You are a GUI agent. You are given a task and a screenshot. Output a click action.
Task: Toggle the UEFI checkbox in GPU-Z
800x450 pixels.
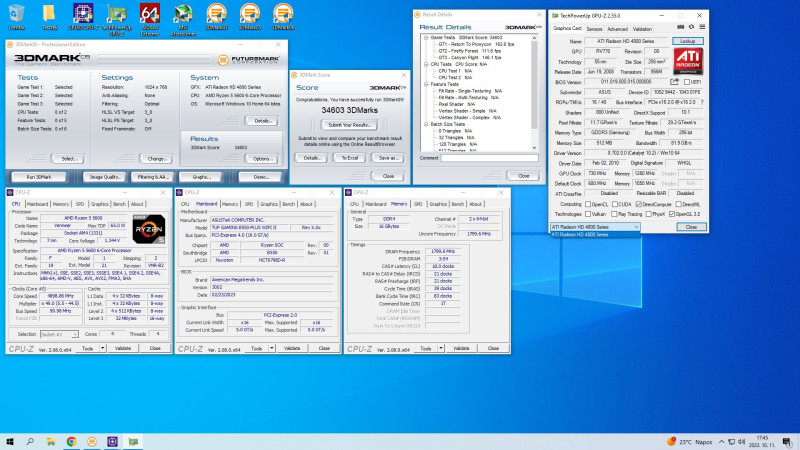coord(687,82)
